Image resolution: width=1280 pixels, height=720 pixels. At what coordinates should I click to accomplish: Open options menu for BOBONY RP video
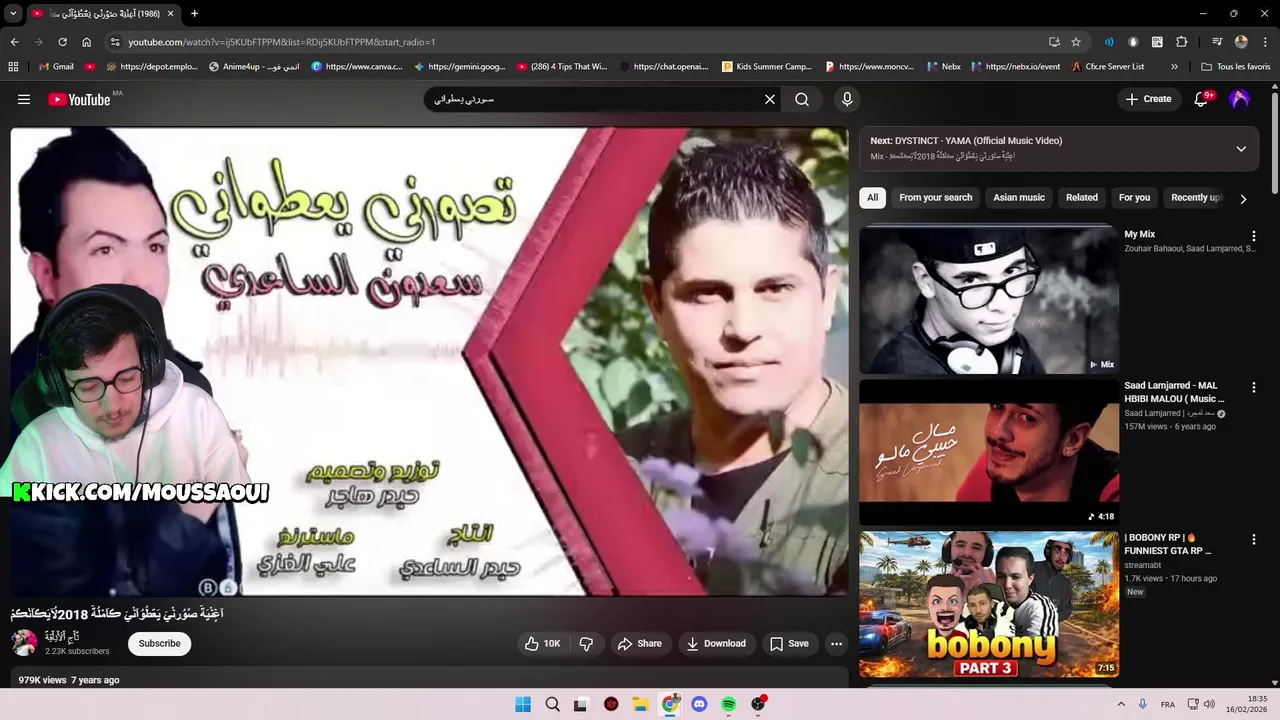(1253, 539)
